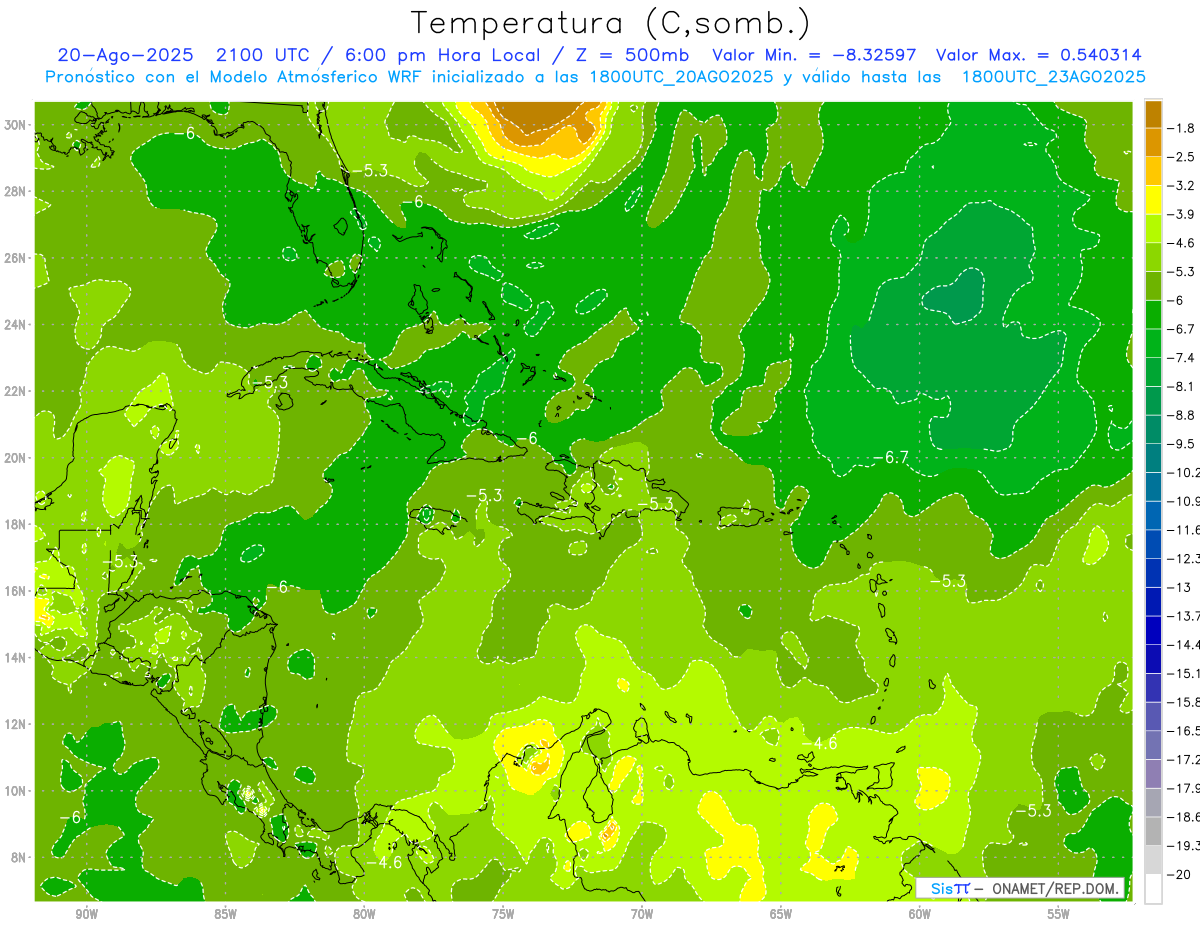
Task: Click colorbar label "-13"
Action: point(1180,588)
